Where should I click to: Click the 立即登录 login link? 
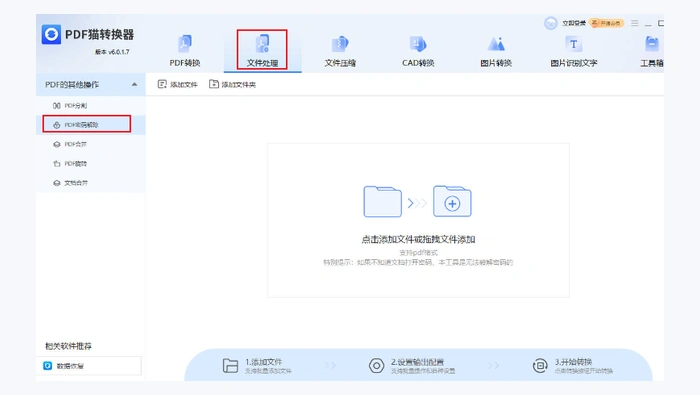[x=574, y=23]
